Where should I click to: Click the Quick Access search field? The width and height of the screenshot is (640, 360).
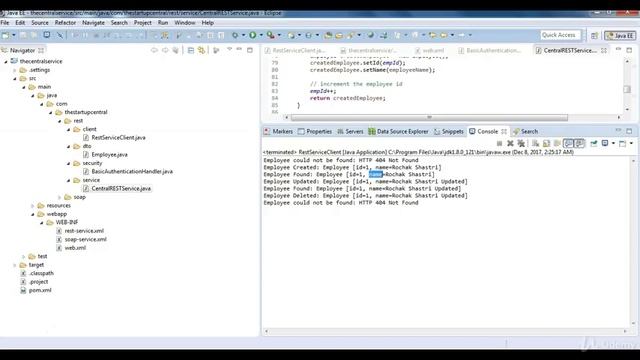pos(560,36)
